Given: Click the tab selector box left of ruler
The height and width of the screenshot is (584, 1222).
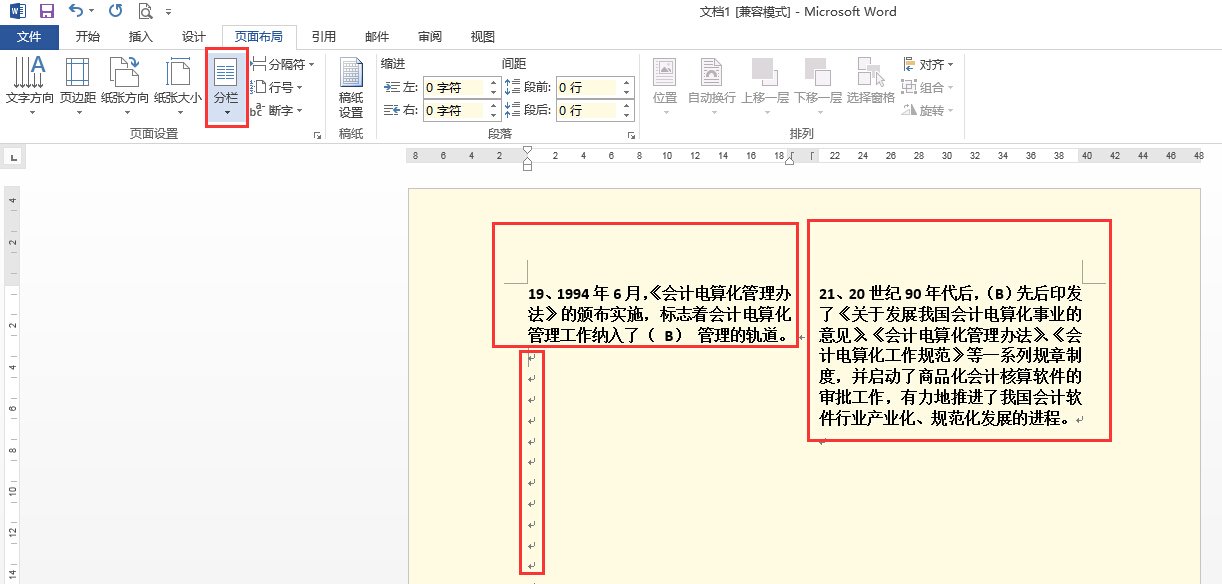Looking at the screenshot, I should (x=14, y=157).
